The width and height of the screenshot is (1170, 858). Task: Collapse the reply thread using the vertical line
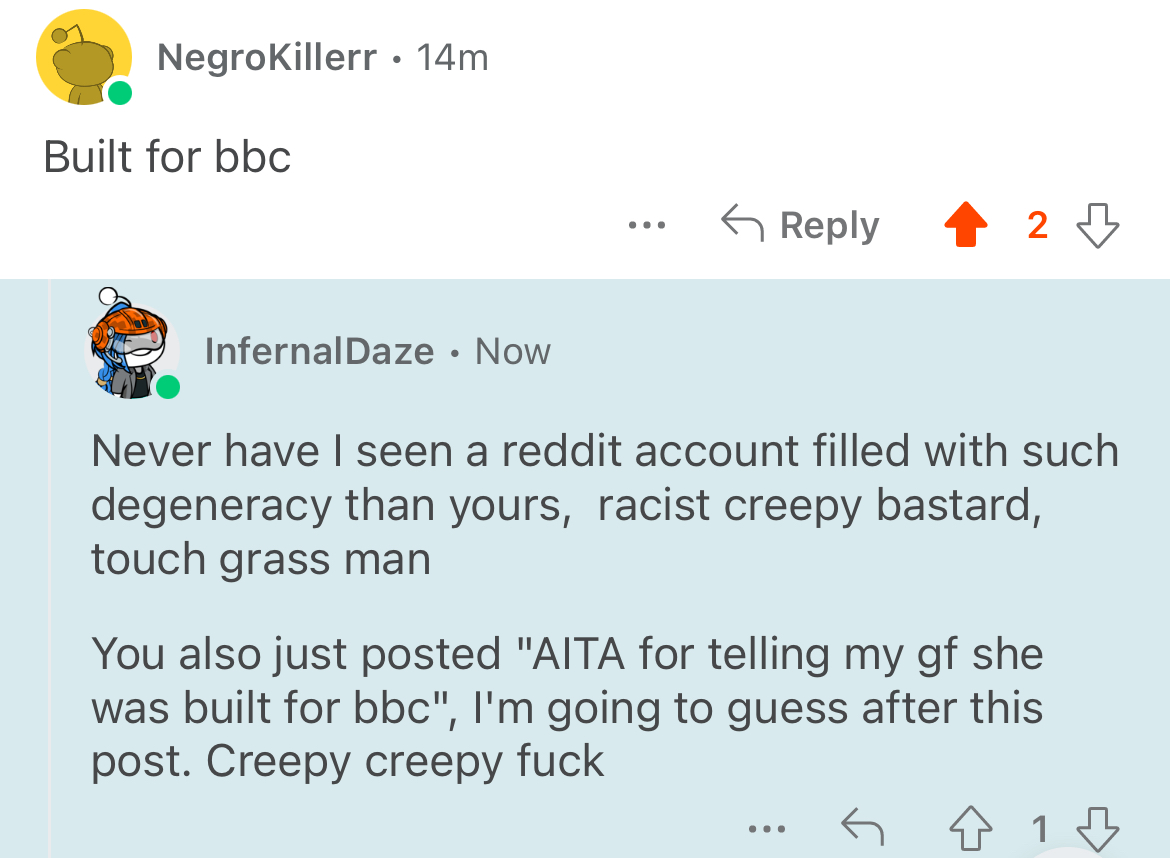tap(50, 569)
